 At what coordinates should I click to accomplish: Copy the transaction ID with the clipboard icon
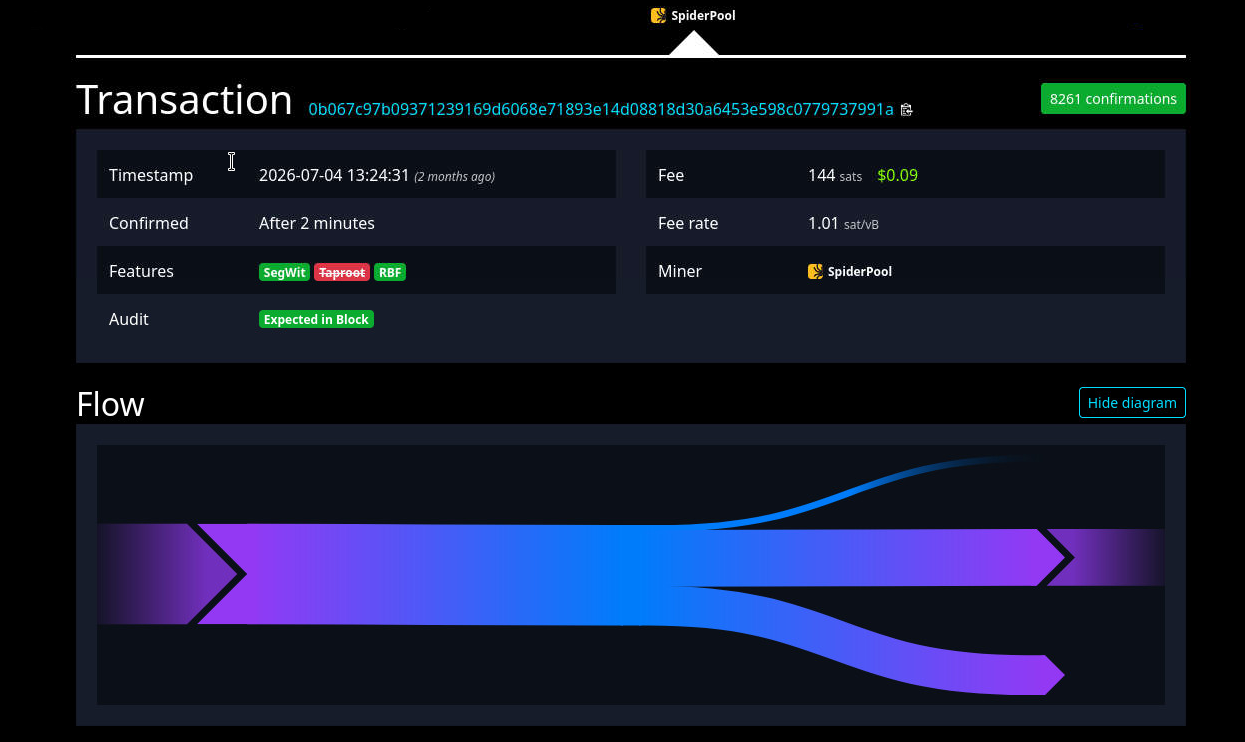tap(906, 110)
